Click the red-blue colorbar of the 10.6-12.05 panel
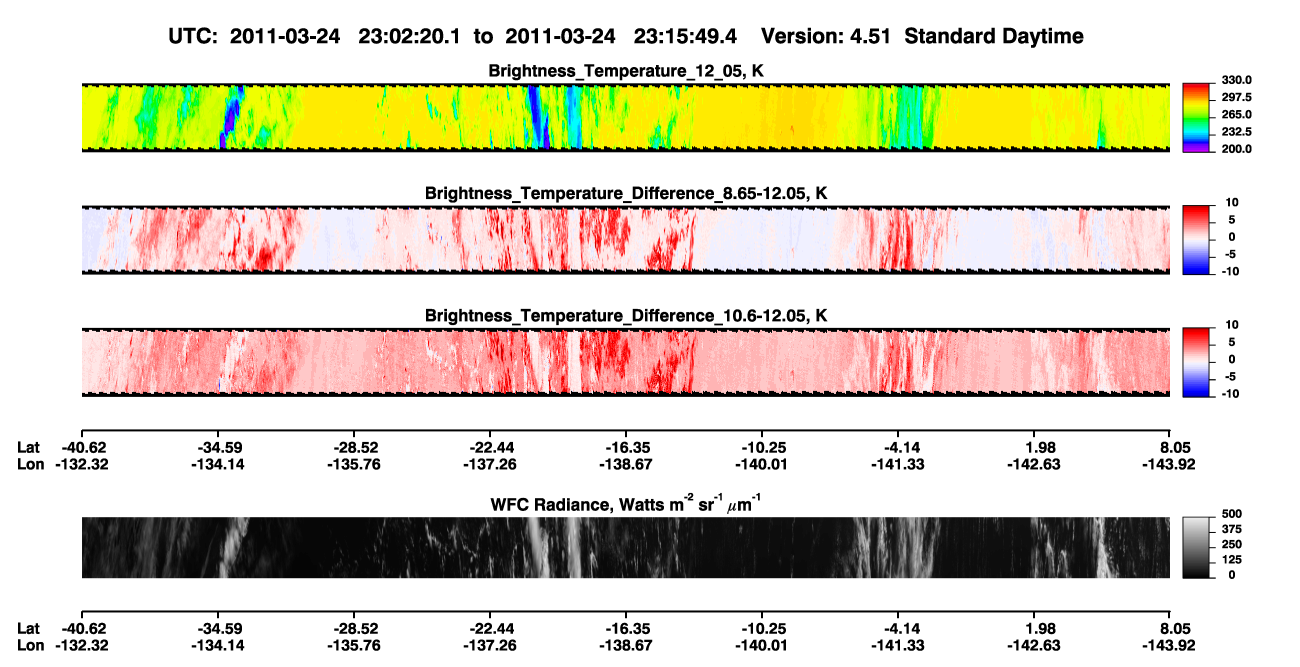 1197,362
